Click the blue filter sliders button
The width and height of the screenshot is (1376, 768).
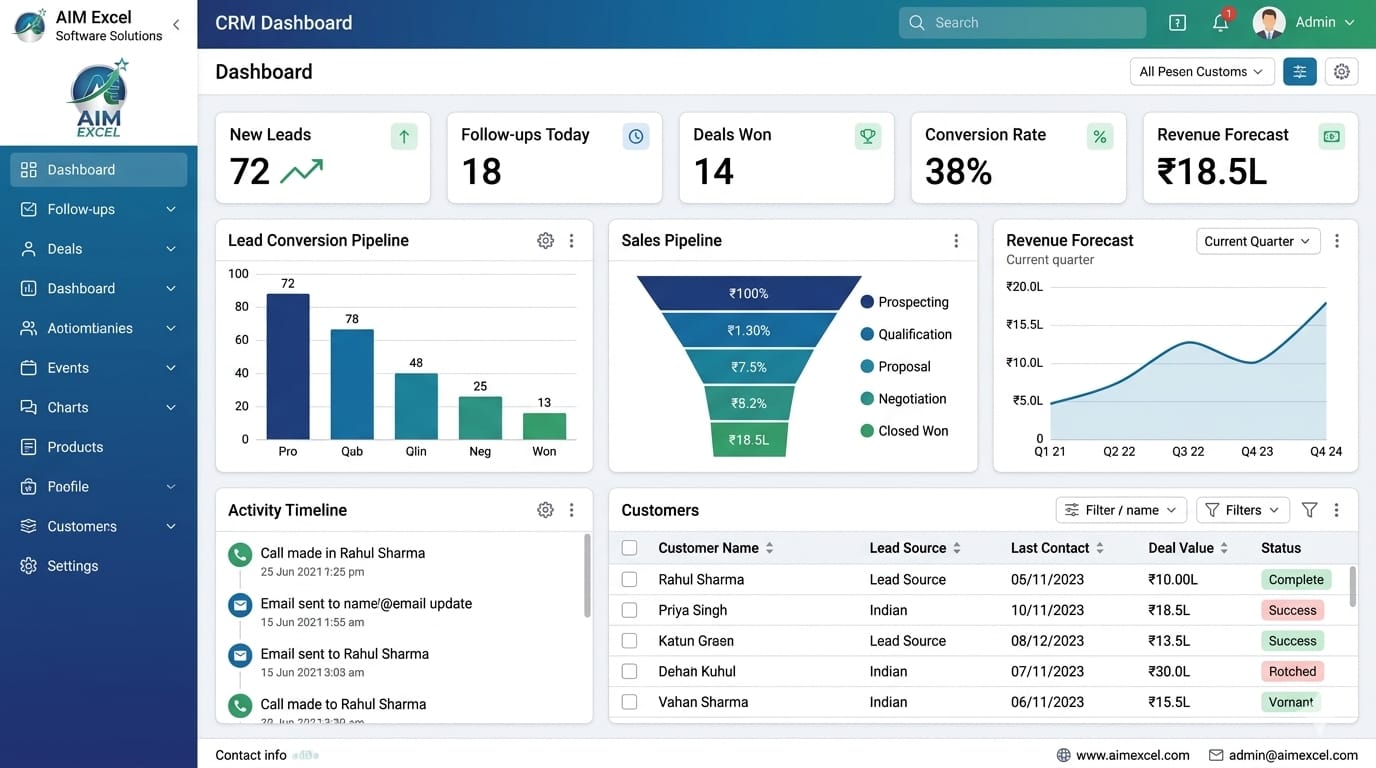point(1299,71)
